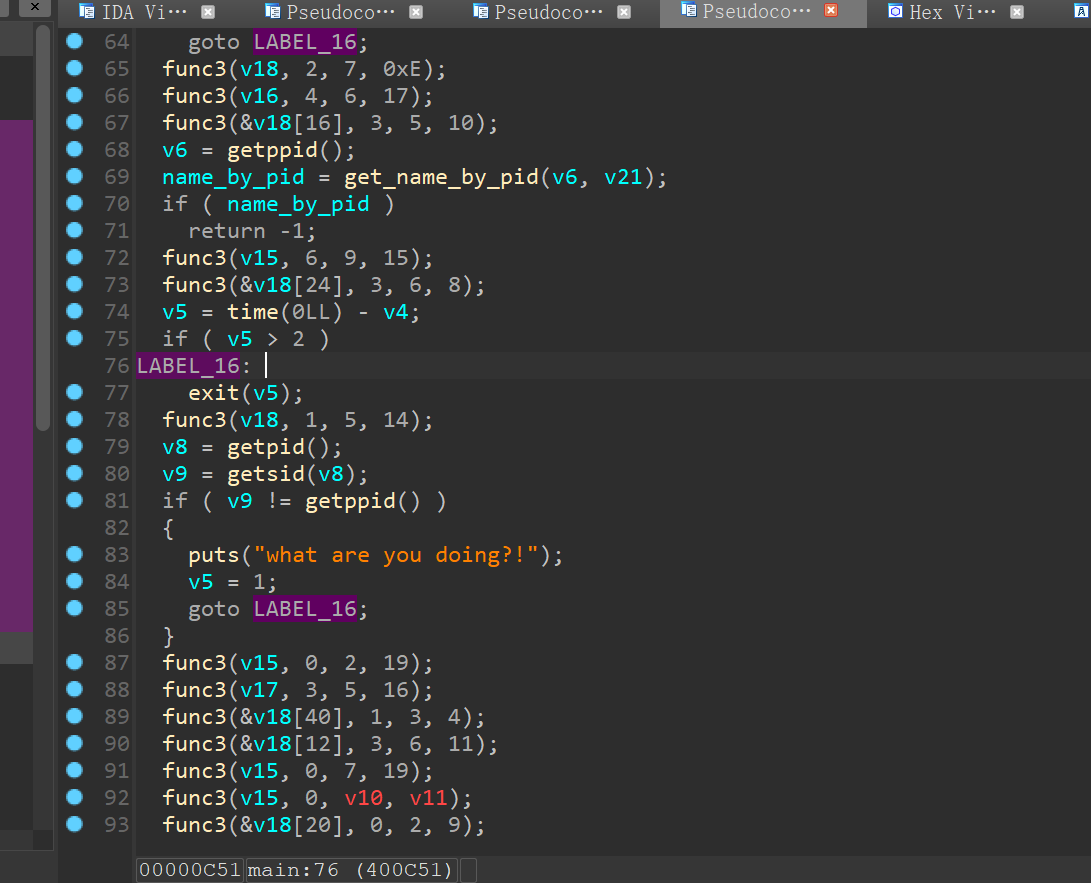Switch to the IDA View tab
The width and height of the screenshot is (1091, 883).
point(144,13)
